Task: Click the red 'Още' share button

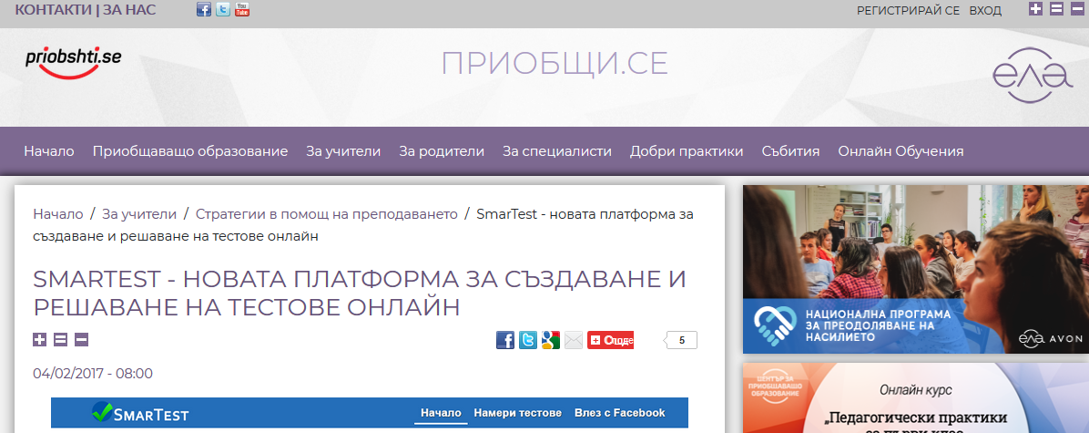Action: pyautogui.click(x=610, y=340)
